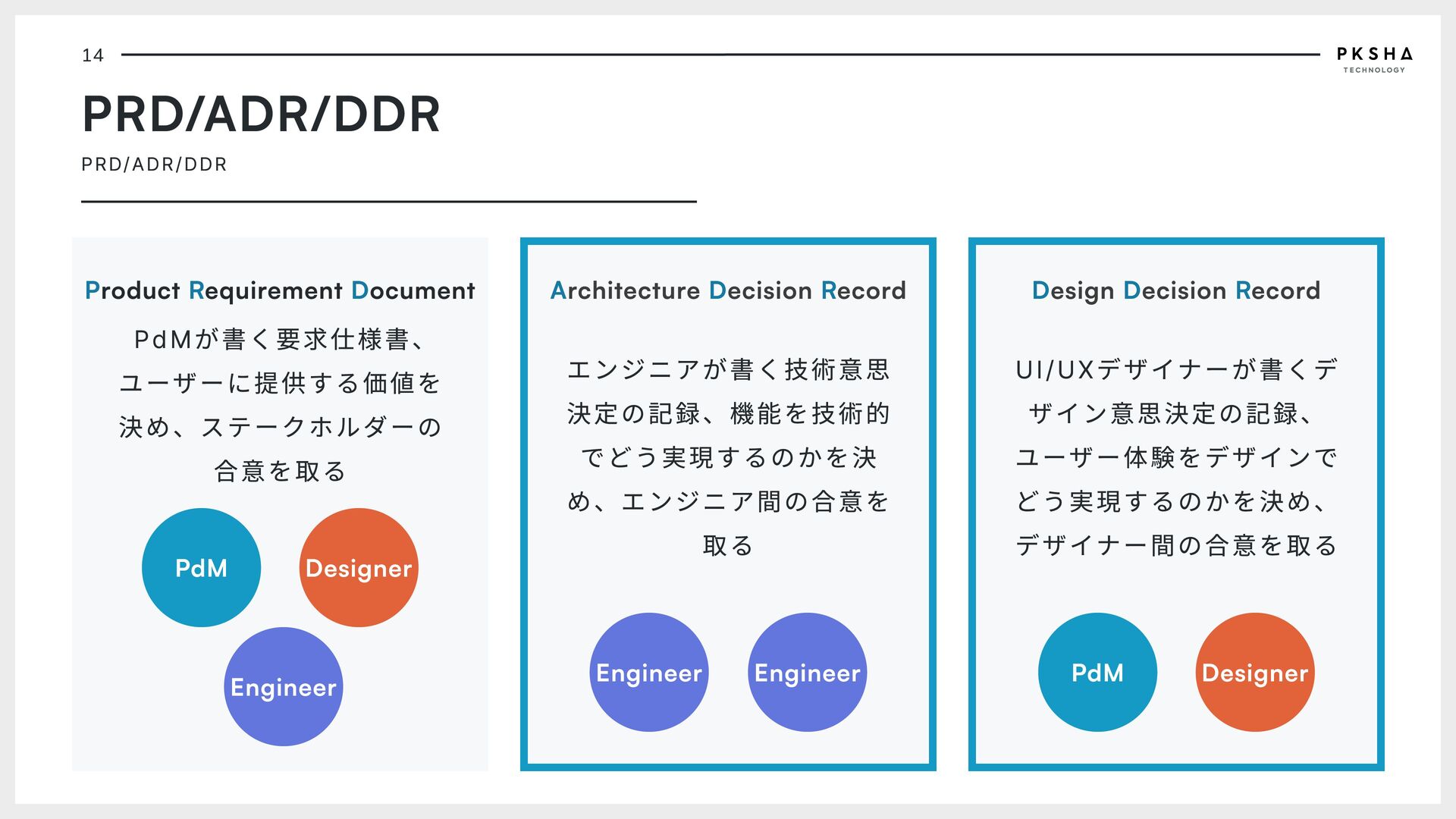Viewport: 1456px width, 819px height.
Task: Click the Product Requirement Document heading
Action: coord(280,290)
